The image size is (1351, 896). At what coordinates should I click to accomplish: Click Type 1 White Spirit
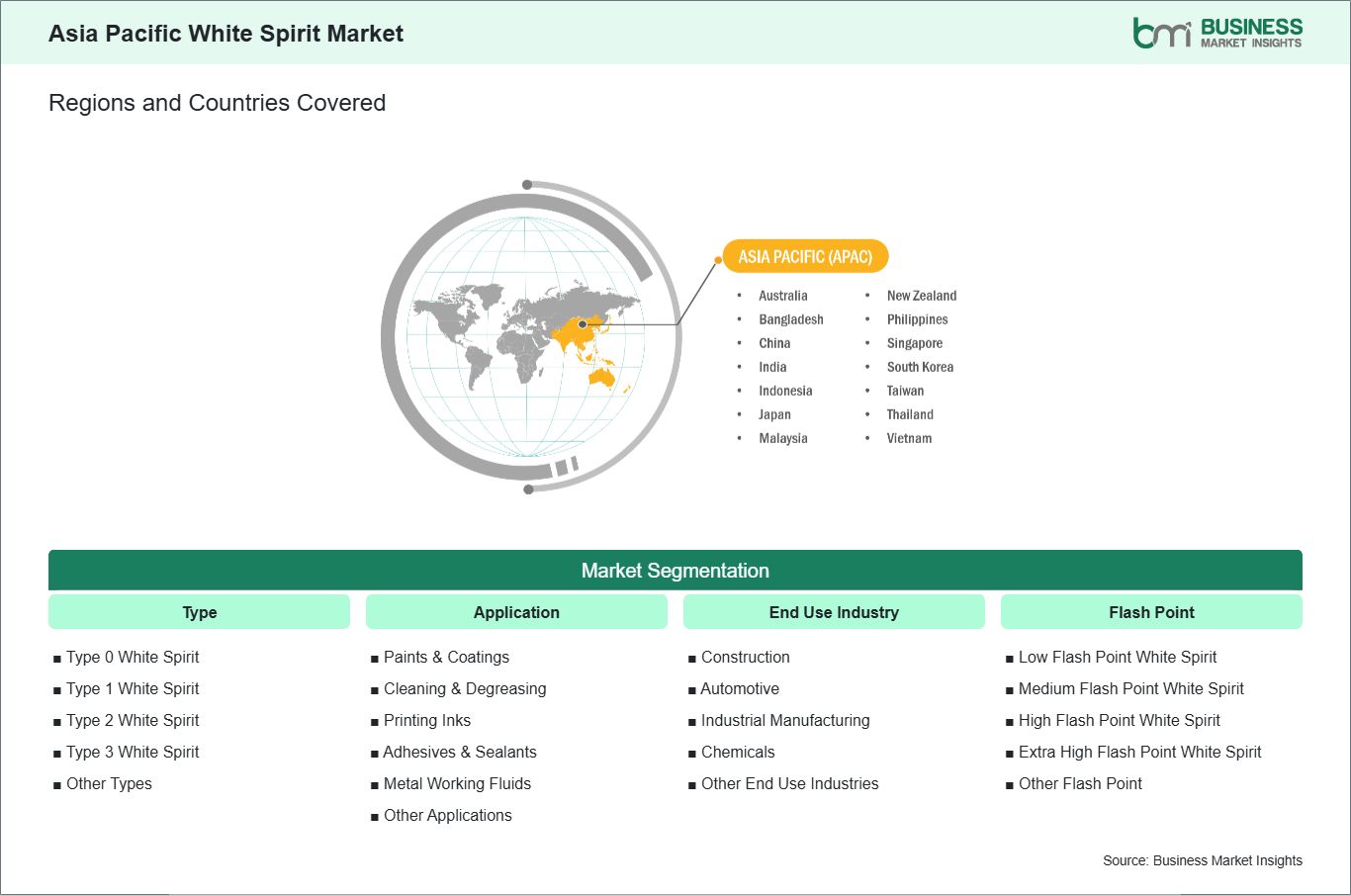coord(133,688)
